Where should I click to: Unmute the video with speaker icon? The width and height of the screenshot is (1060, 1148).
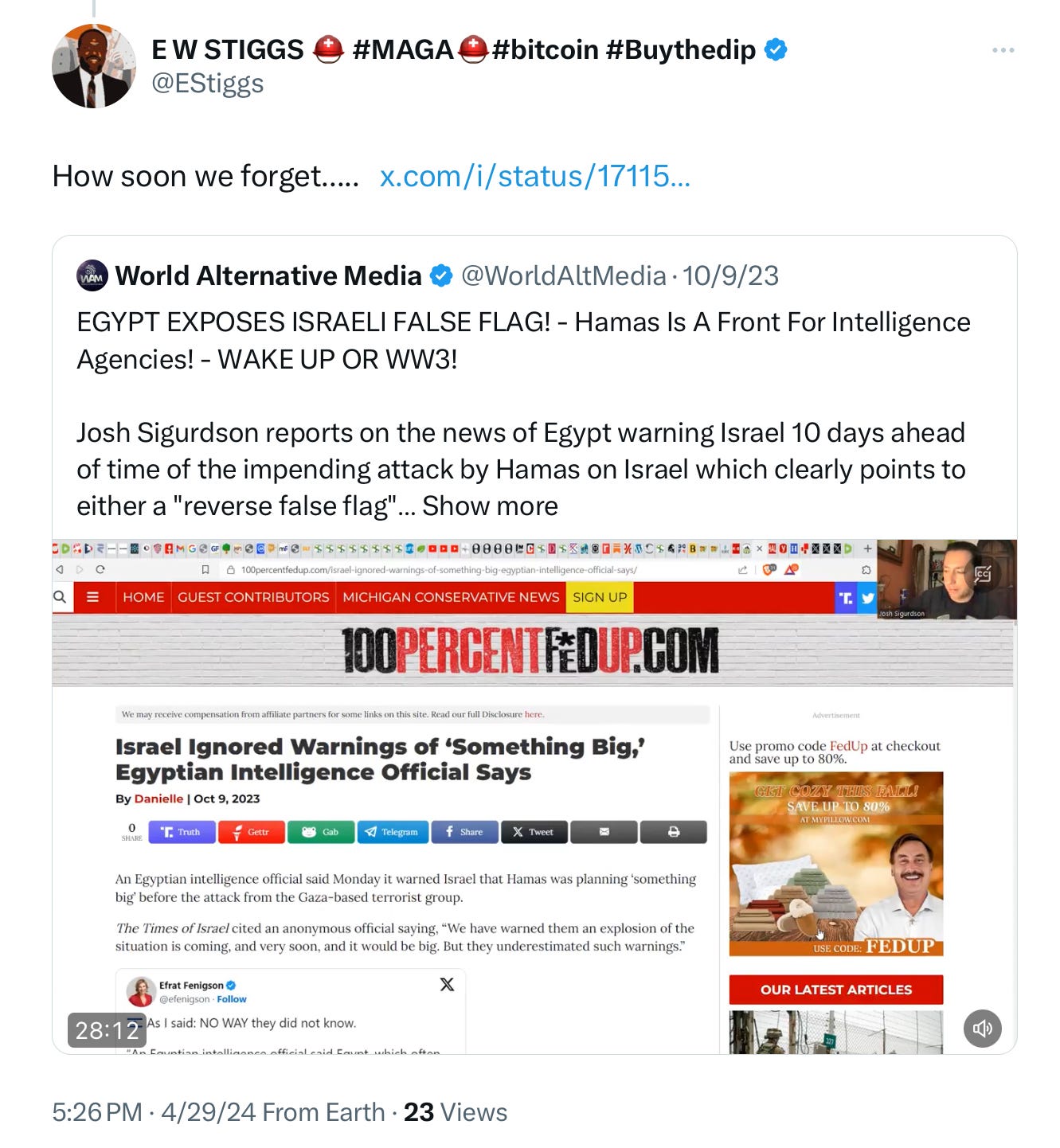[x=982, y=1028]
